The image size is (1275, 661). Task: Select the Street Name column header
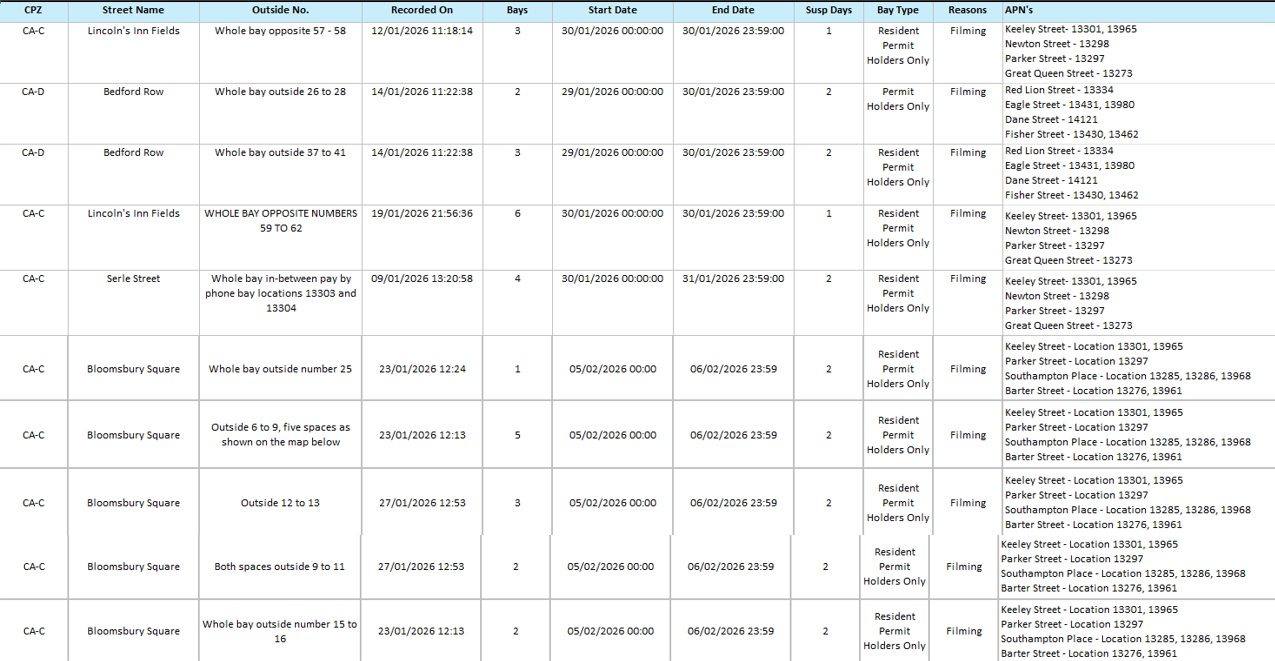133,10
